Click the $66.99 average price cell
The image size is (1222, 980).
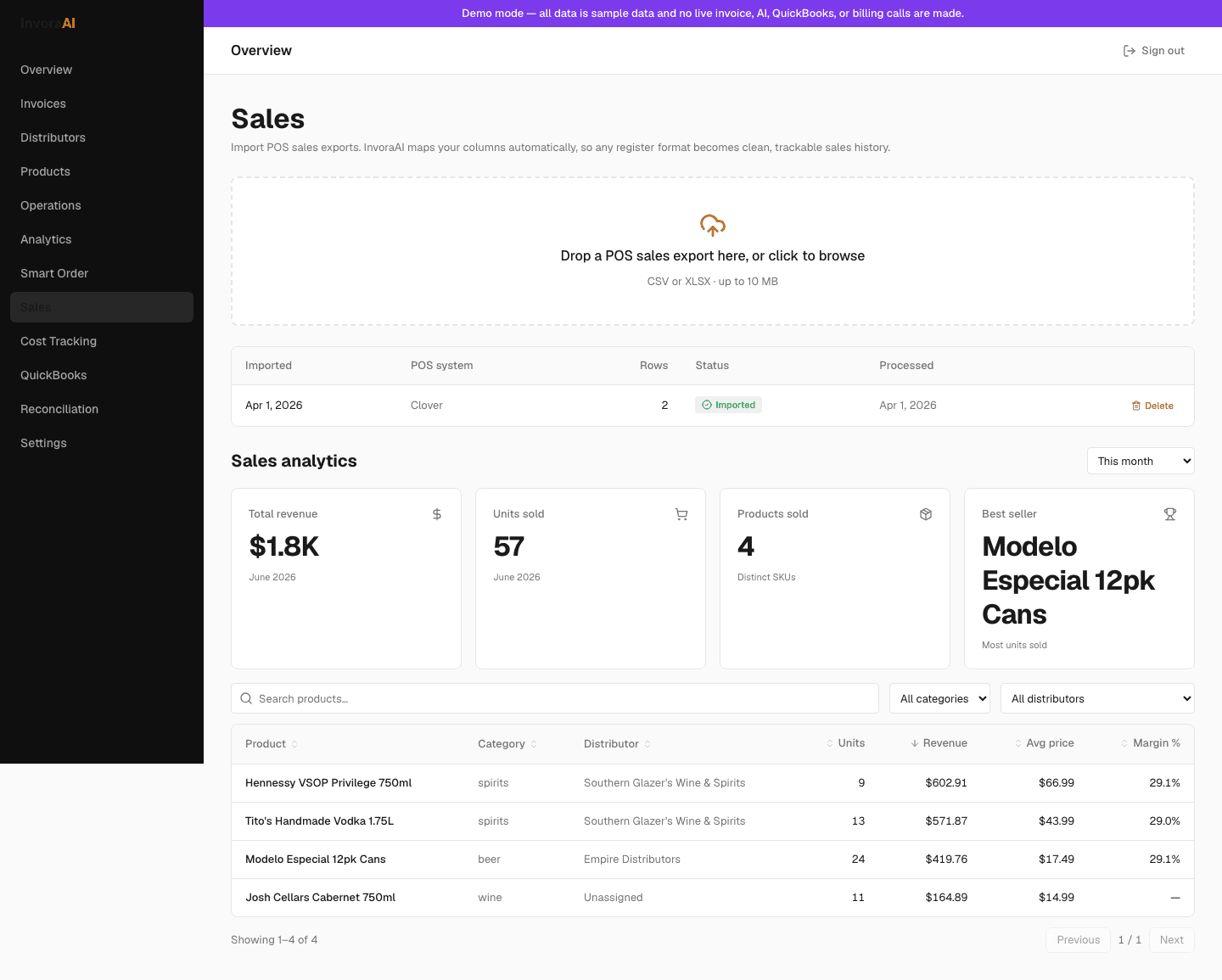click(x=1057, y=783)
